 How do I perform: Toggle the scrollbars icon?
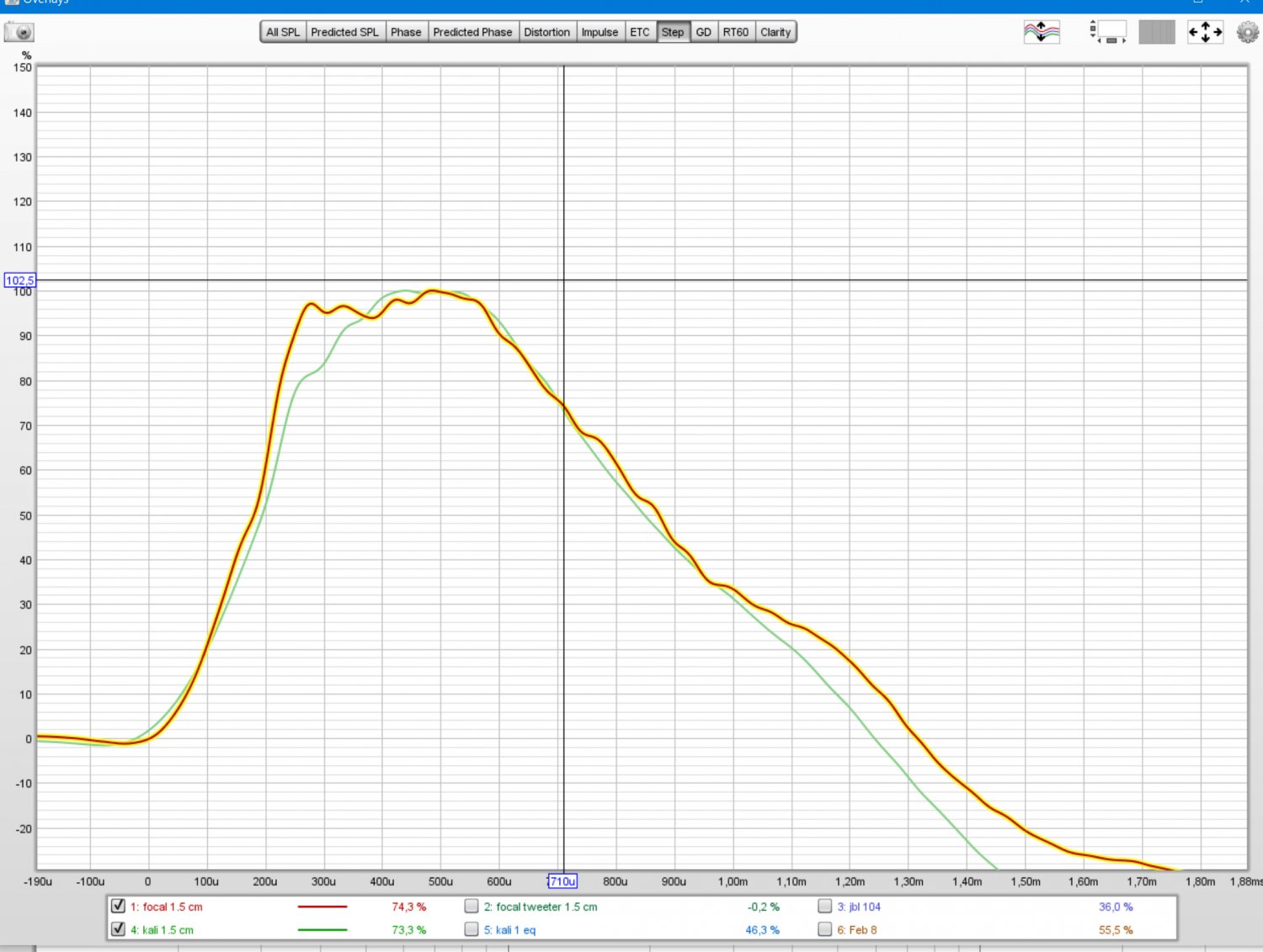tap(1108, 32)
